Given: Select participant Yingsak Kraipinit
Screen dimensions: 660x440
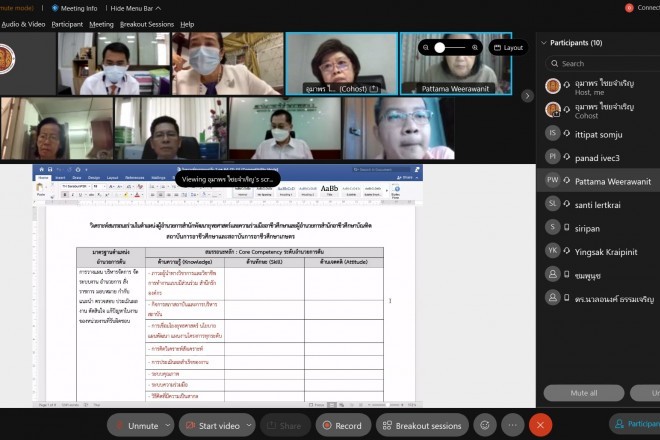Looking at the screenshot, I should click(x=599, y=252).
